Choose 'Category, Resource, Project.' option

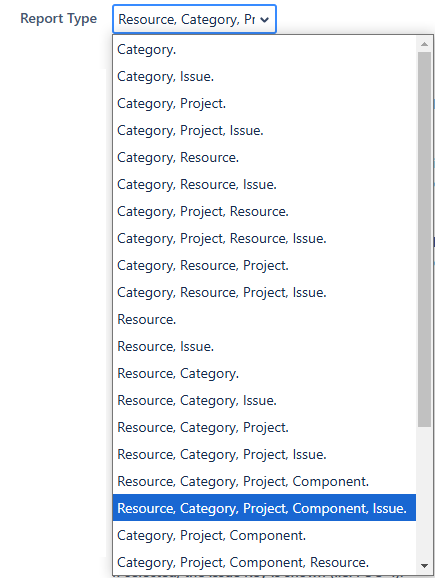[264, 265]
